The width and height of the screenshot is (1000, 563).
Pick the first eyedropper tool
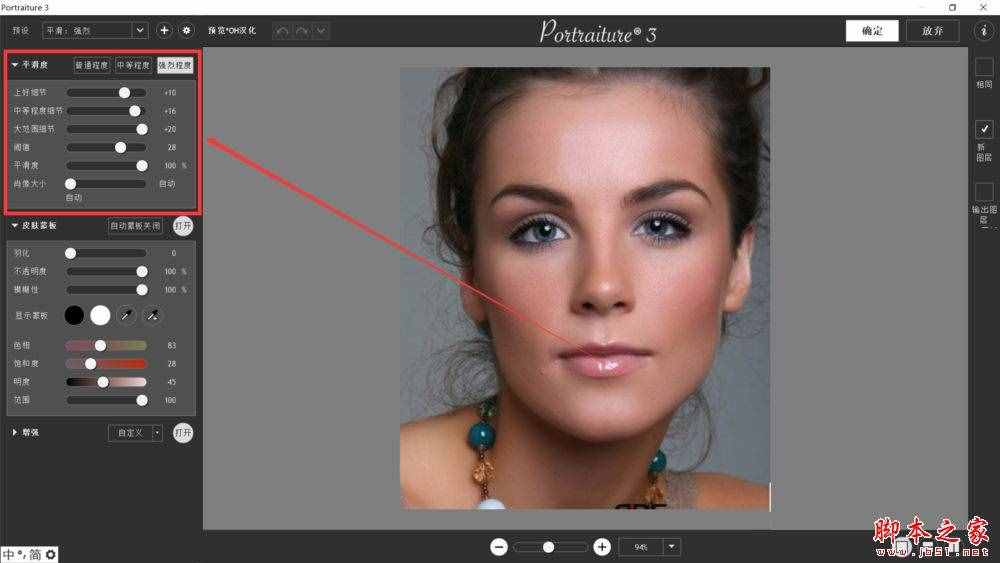click(x=126, y=315)
